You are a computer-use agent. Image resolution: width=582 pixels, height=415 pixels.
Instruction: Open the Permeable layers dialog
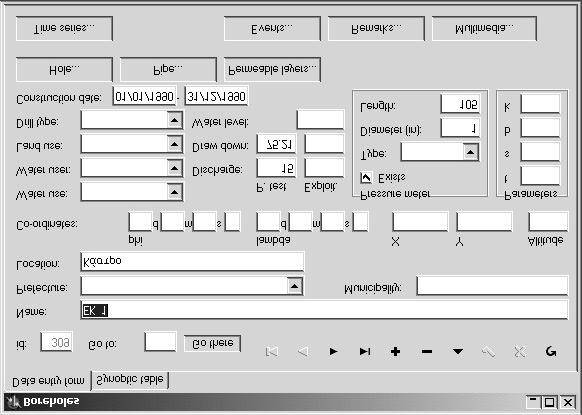pos(272,69)
